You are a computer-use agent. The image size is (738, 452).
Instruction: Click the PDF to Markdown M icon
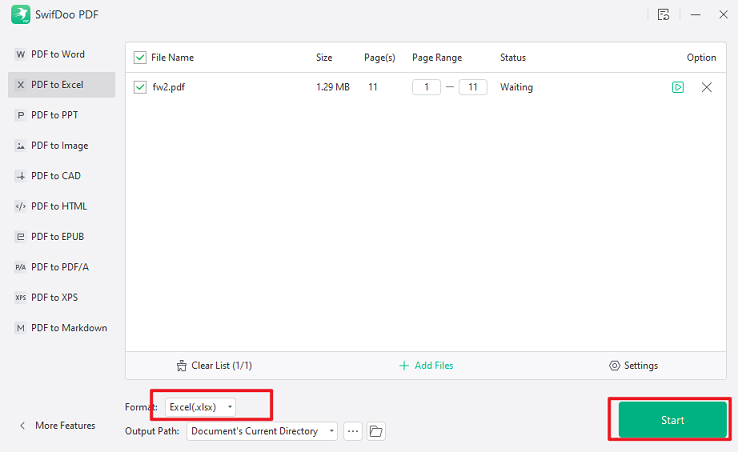pos(20,328)
